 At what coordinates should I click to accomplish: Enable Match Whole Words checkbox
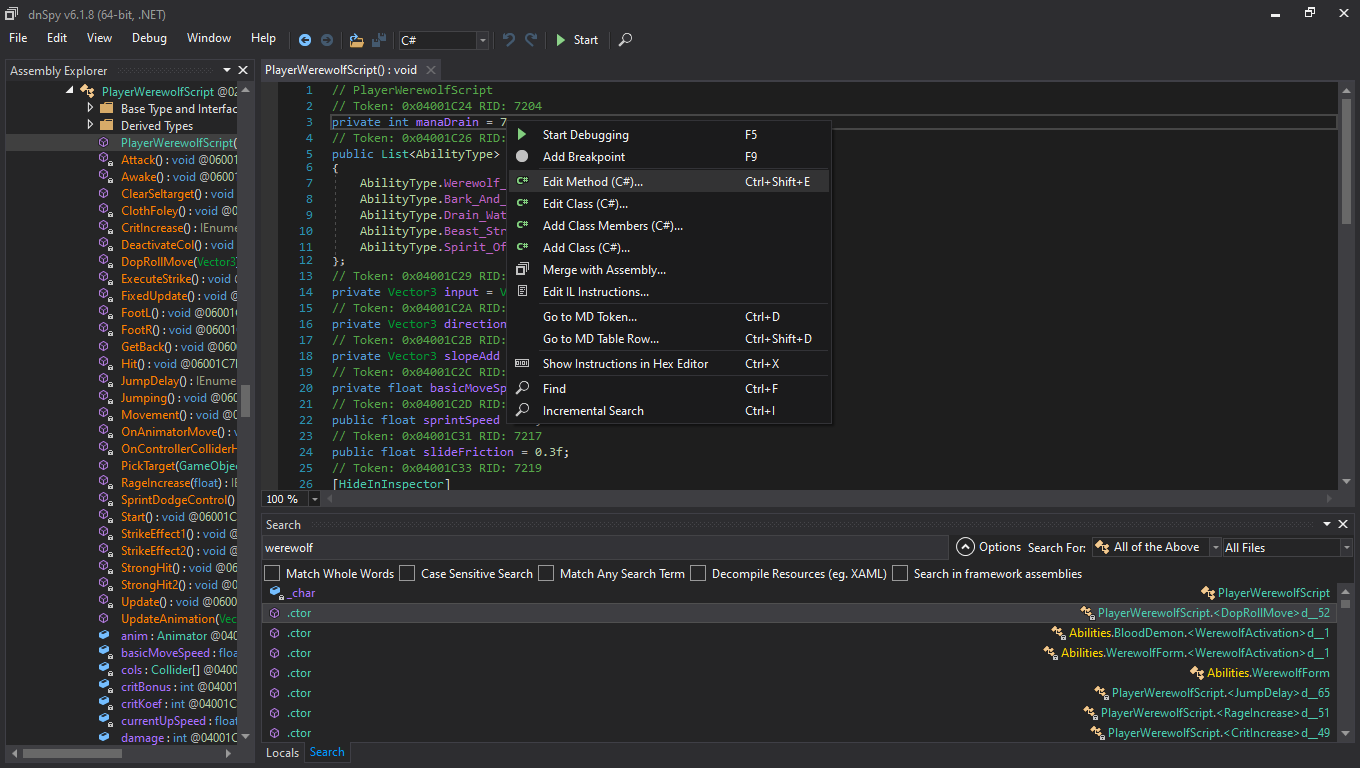(x=272, y=573)
